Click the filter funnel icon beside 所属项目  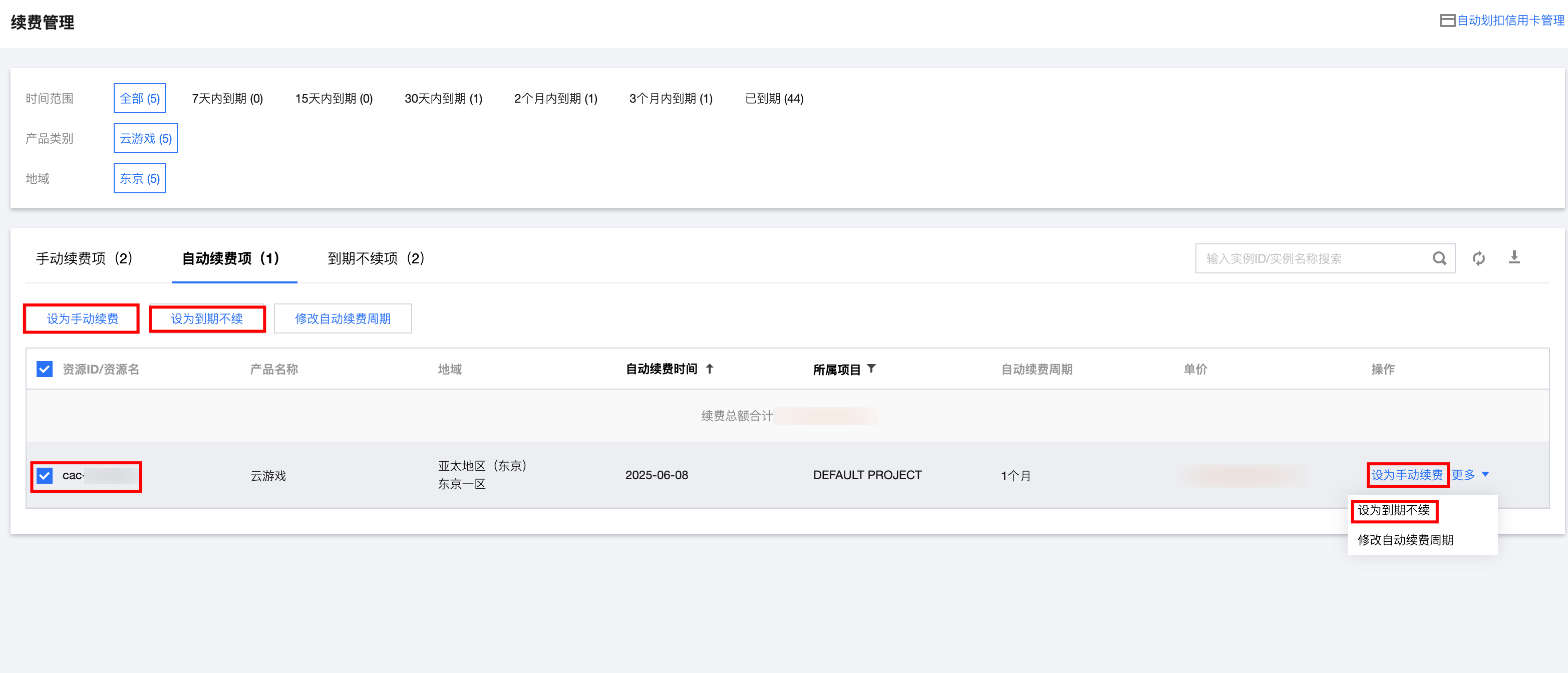872,369
